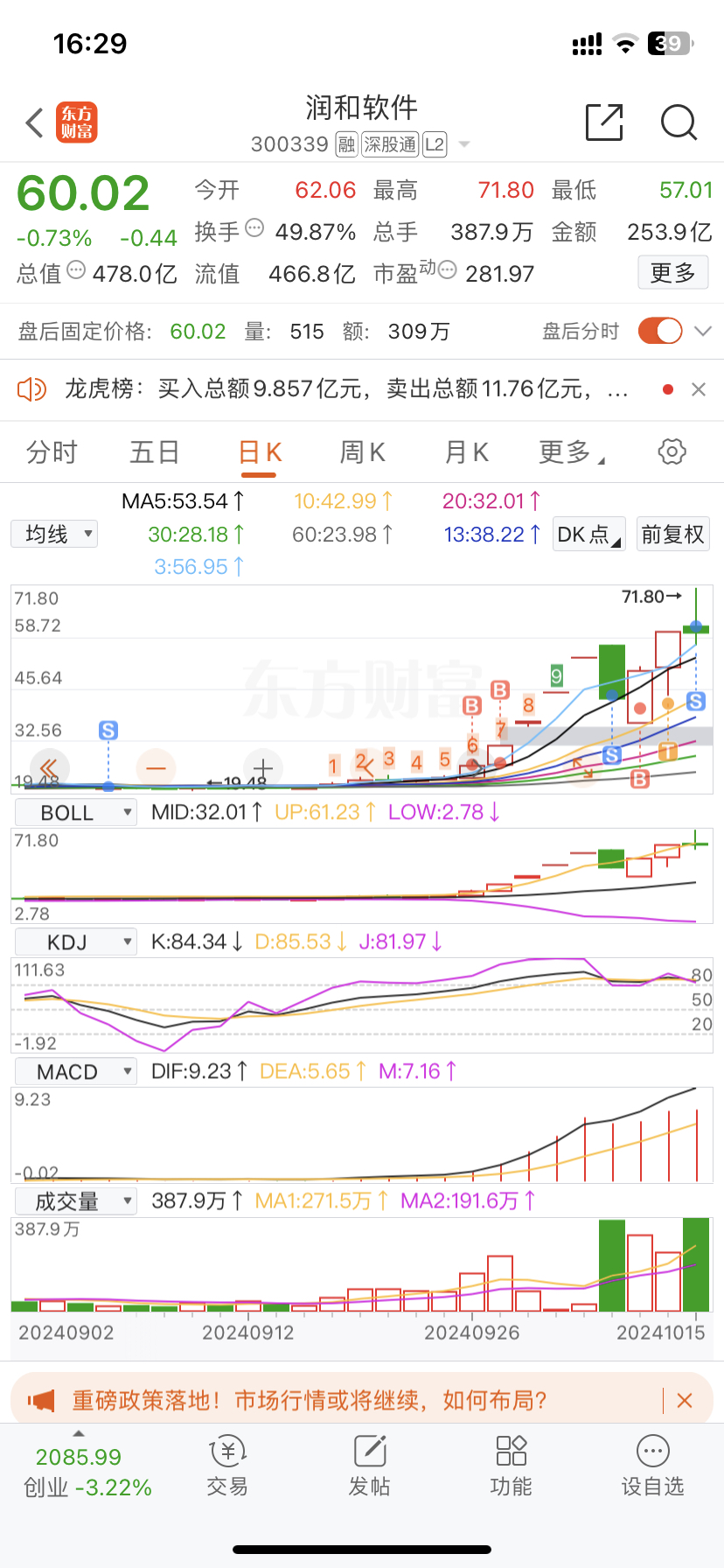Tap info icon next to 换手
The width and height of the screenshot is (724, 1568).
click(254, 228)
